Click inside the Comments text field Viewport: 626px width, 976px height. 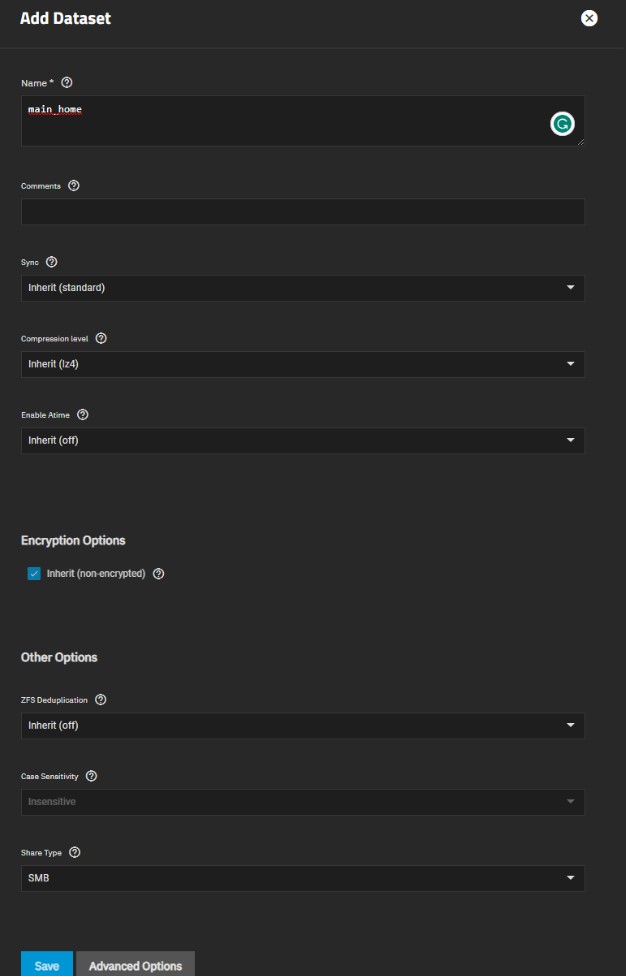300,211
